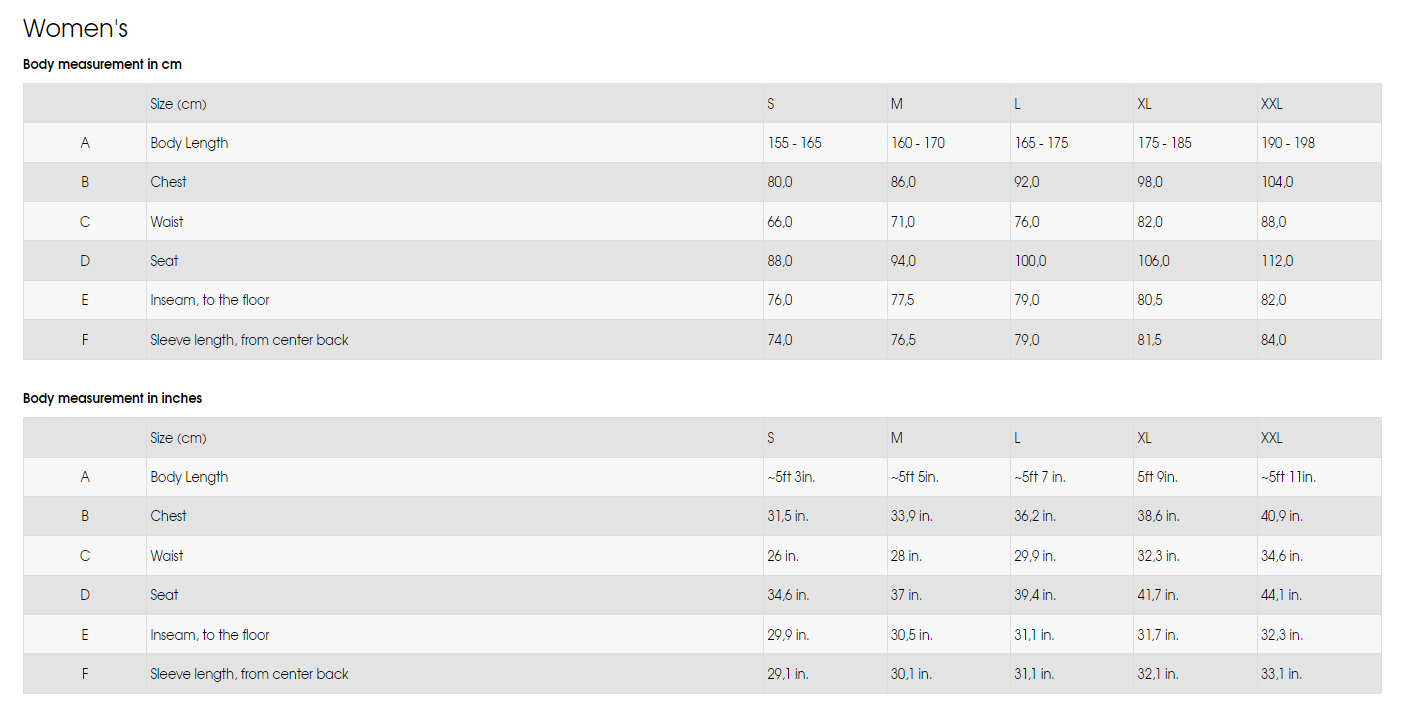The image size is (1422, 712).
Task: Click "Sleeve length, from center back" in inches table
Action: coord(249,674)
